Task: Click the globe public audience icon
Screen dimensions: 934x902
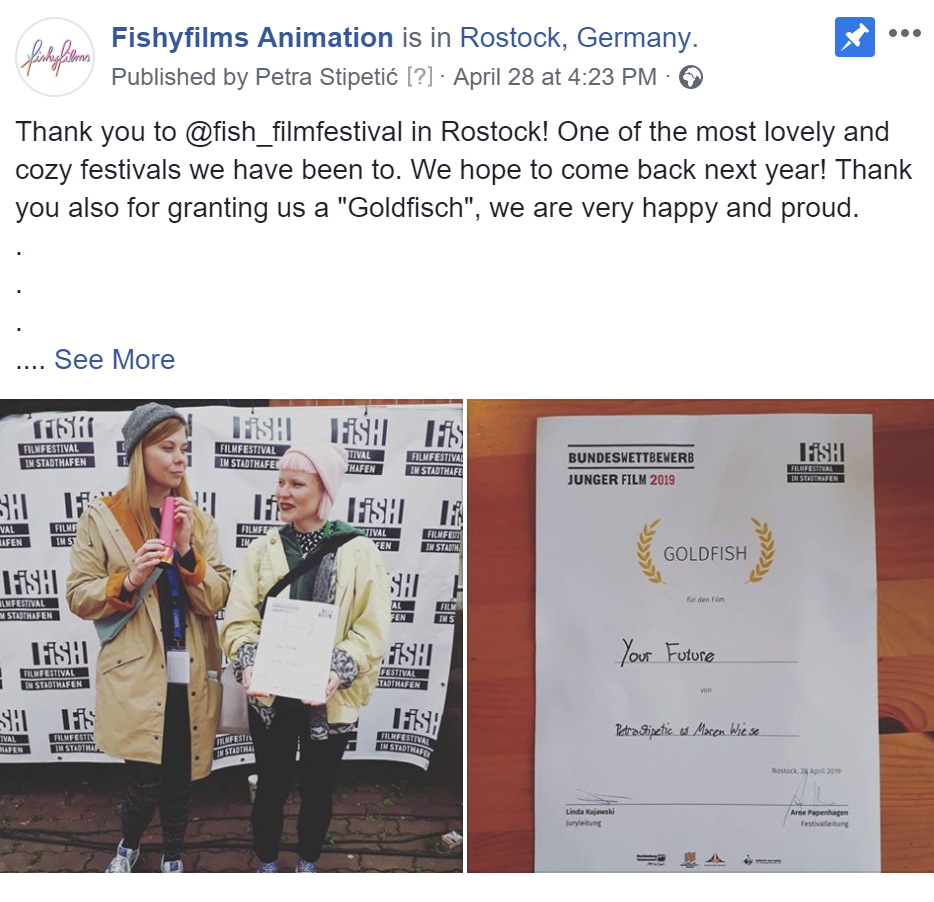Action: 691,77
